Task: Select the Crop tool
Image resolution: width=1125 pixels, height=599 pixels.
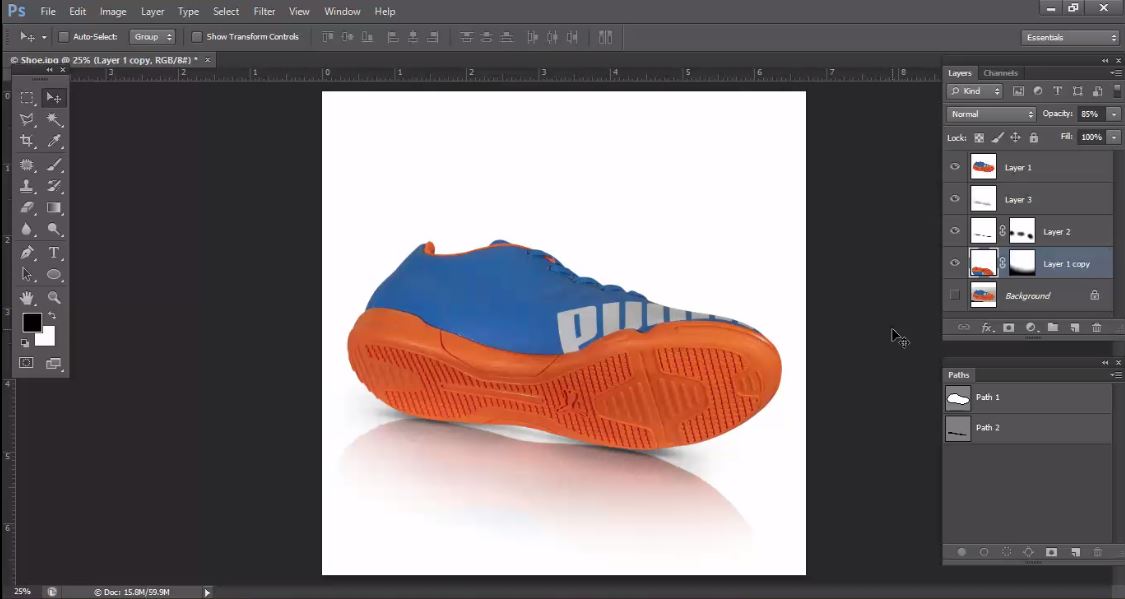Action: (27, 141)
